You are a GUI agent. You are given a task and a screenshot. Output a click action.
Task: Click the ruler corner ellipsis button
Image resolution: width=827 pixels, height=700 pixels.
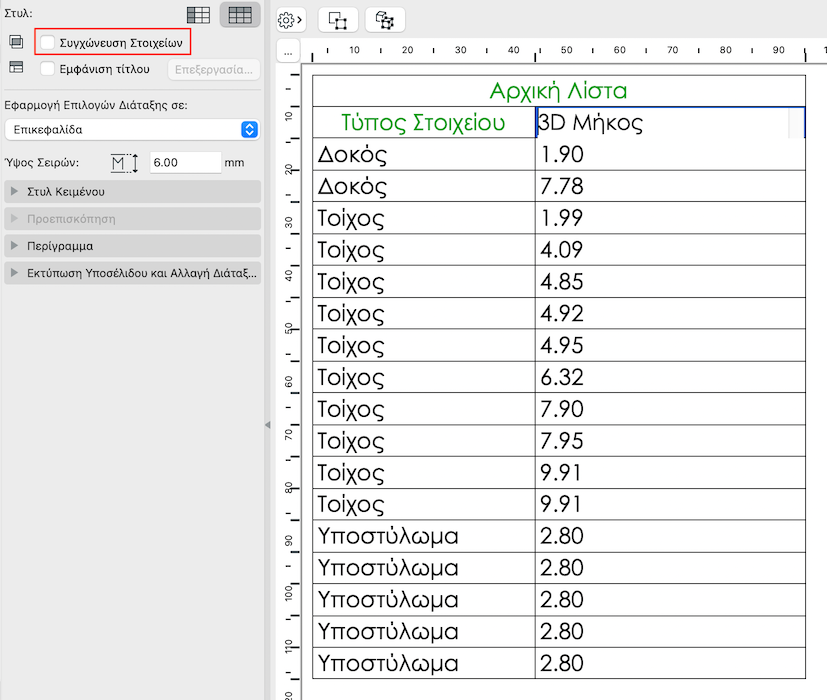click(x=288, y=52)
